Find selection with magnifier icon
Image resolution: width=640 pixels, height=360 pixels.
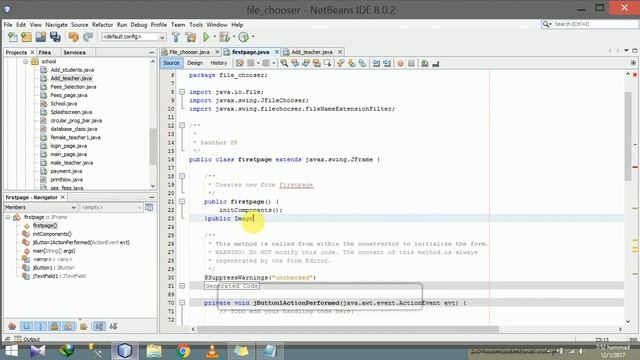point(284,63)
